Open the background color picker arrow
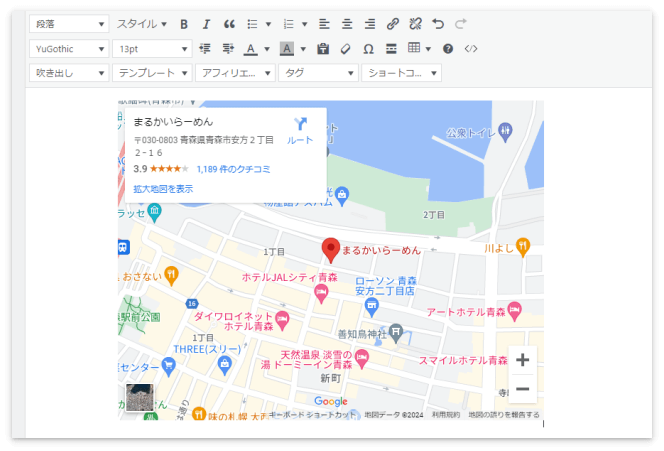Image resolution: width=664 pixels, height=451 pixels. [303, 49]
